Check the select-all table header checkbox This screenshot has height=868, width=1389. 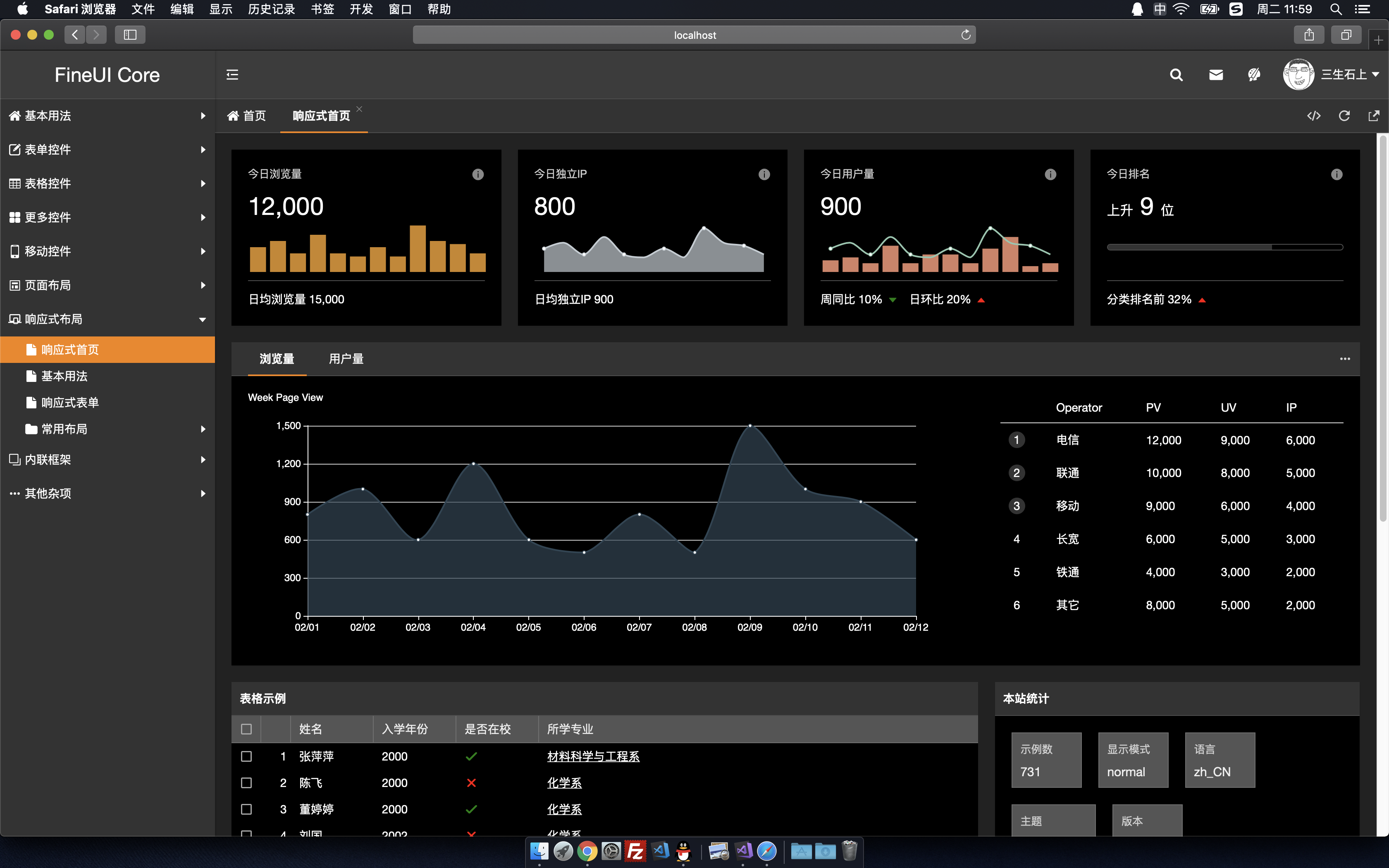(246, 729)
